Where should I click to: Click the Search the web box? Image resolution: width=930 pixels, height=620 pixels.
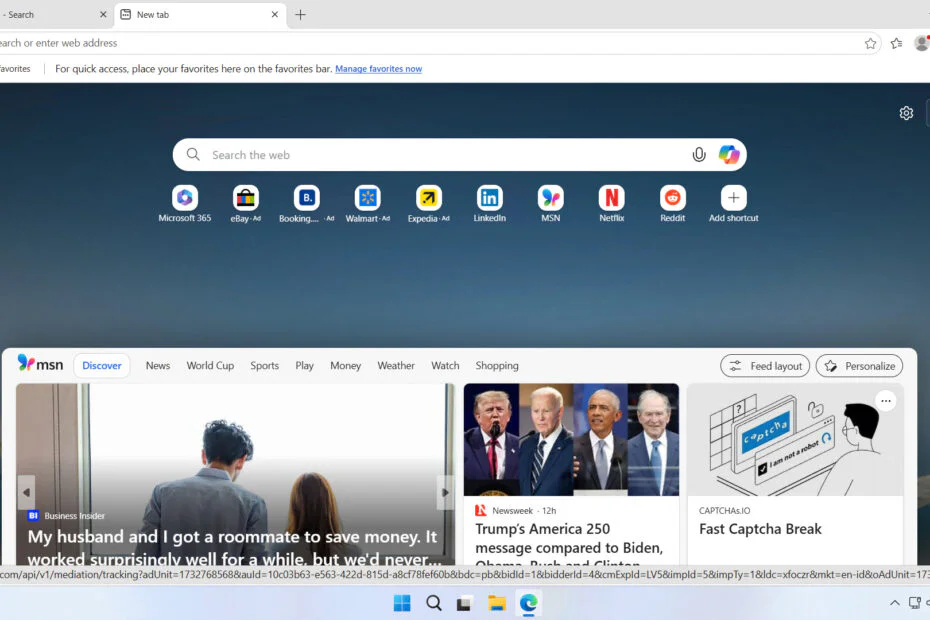460,155
